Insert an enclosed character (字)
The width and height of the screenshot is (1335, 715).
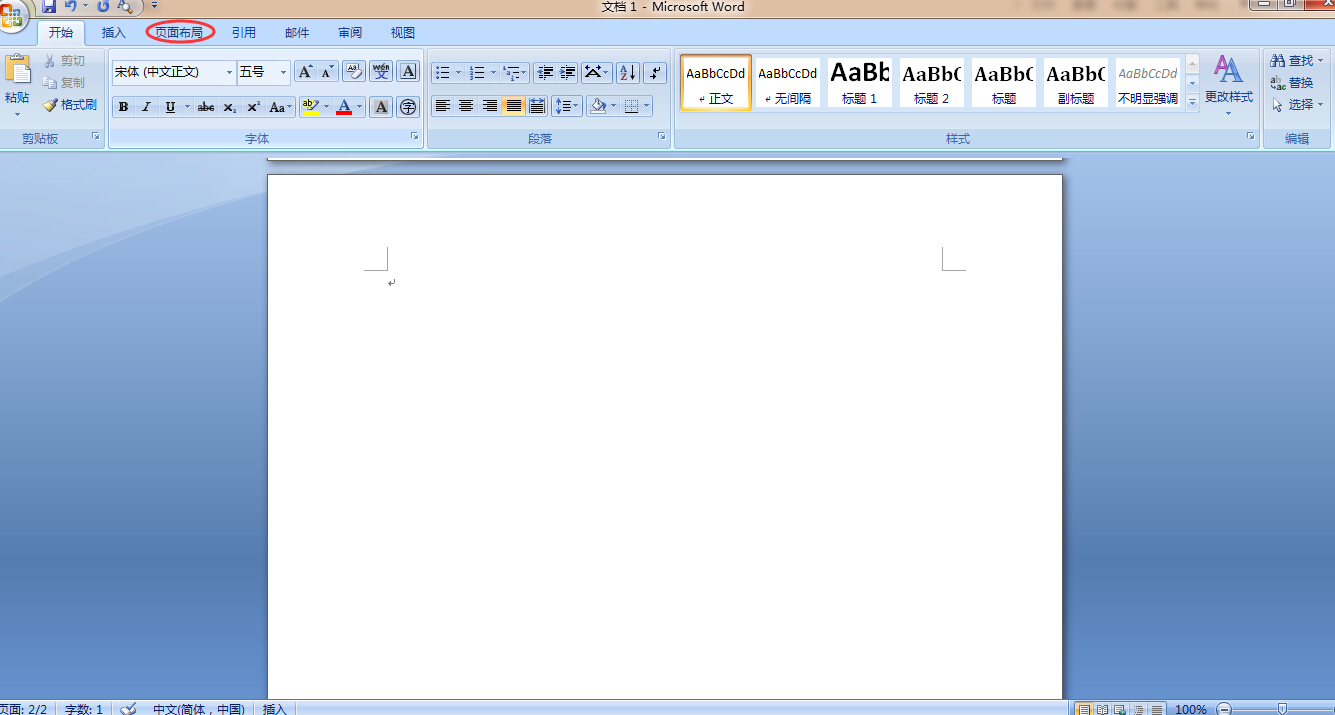[x=408, y=107]
